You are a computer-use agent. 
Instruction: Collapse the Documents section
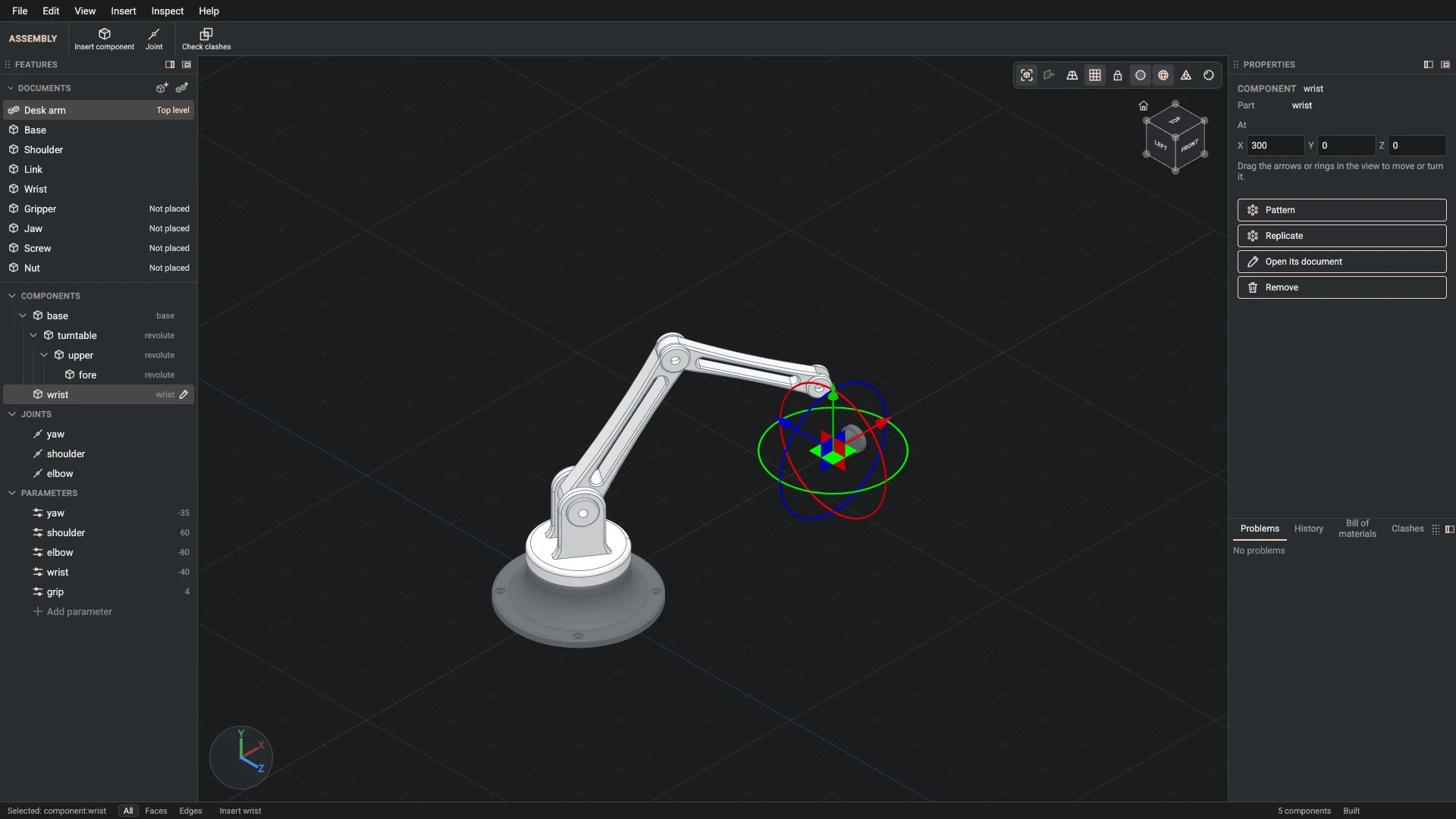coord(11,88)
